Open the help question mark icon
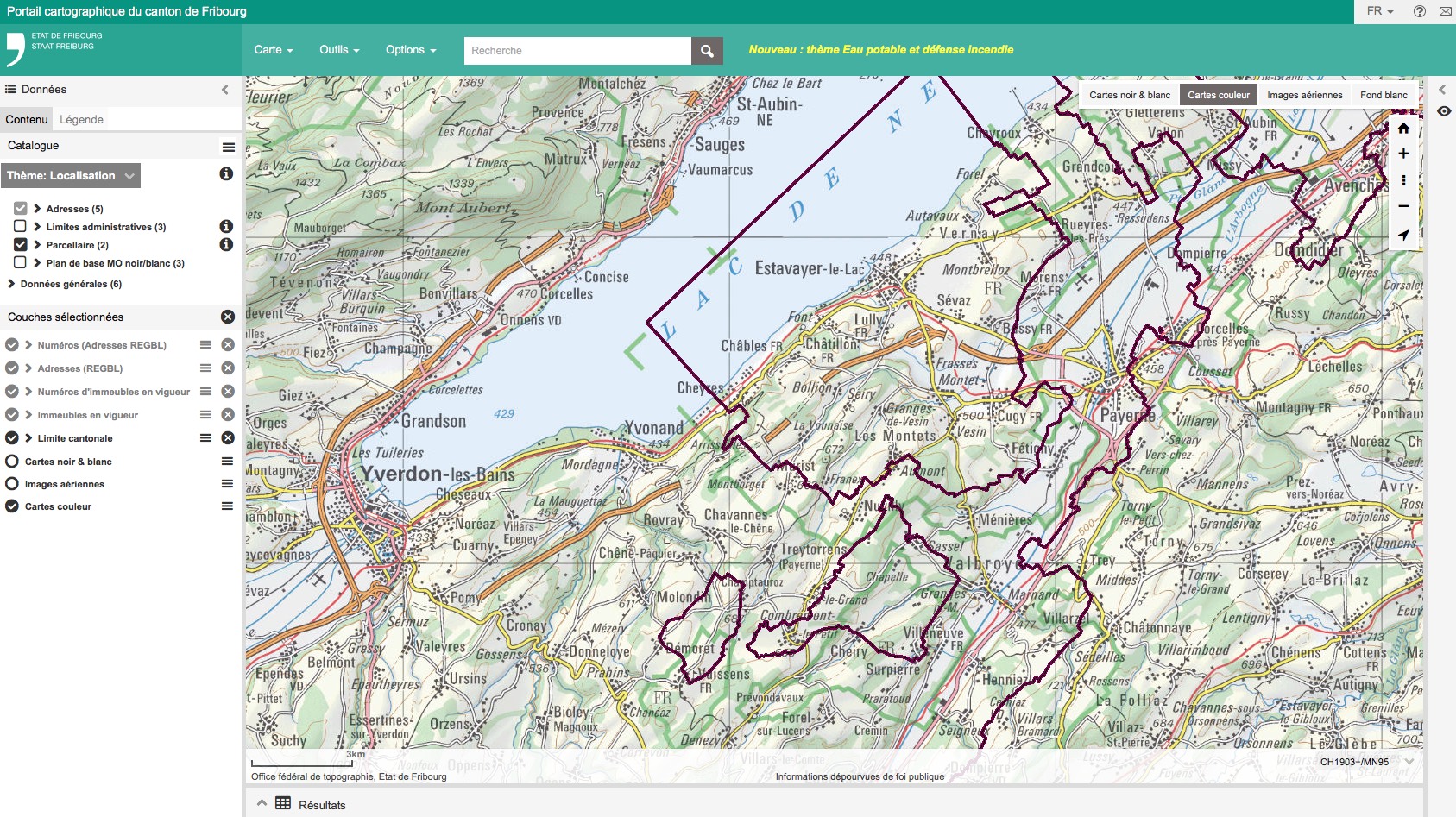The height and width of the screenshot is (817, 1456). 1419,11
